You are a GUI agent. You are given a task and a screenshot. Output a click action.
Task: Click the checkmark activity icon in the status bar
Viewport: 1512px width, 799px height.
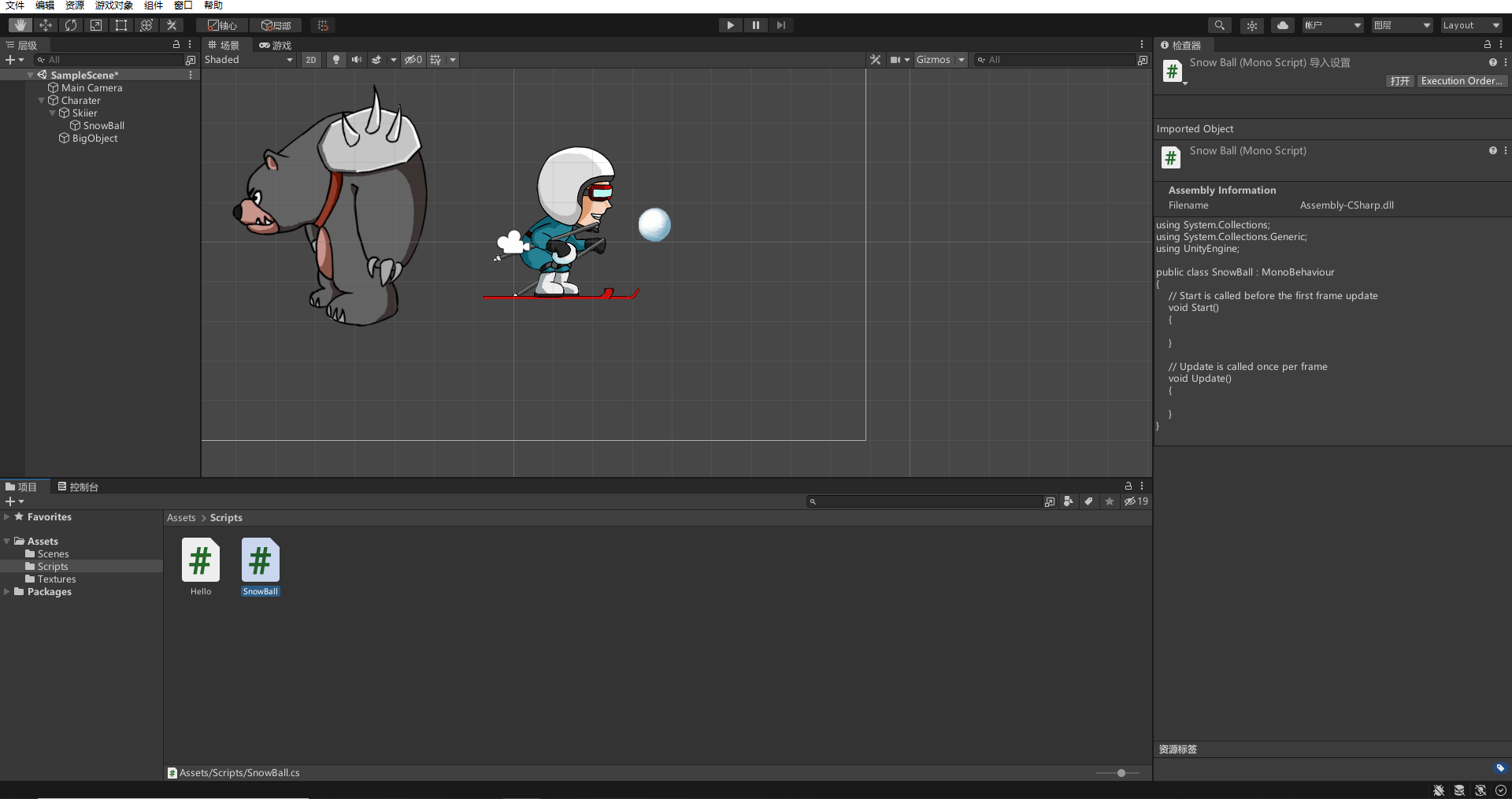pos(1501,790)
